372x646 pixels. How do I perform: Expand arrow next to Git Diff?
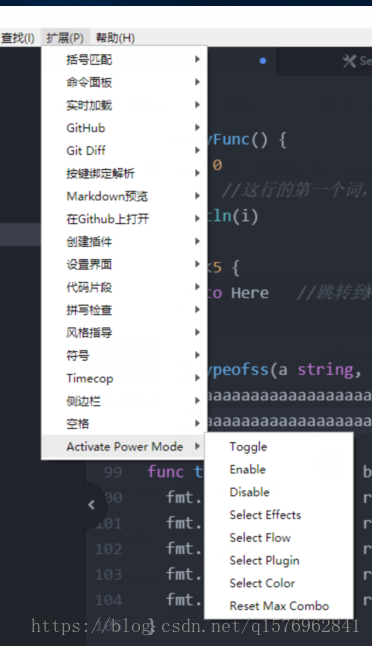(197, 150)
